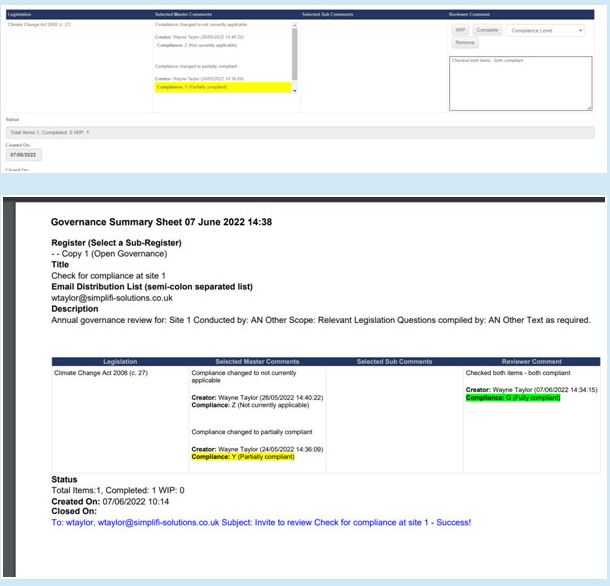The height and width of the screenshot is (586, 610).
Task: Click the resize handle of comment box
Action: point(589,107)
